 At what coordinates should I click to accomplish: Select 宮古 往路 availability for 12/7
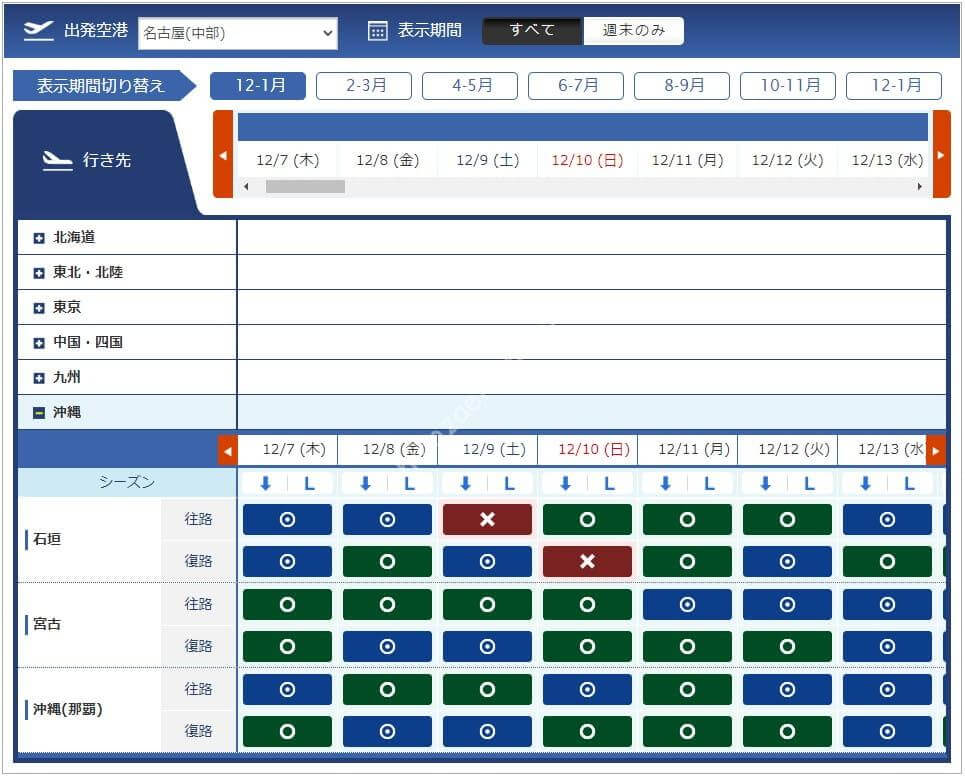click(287, 605)
